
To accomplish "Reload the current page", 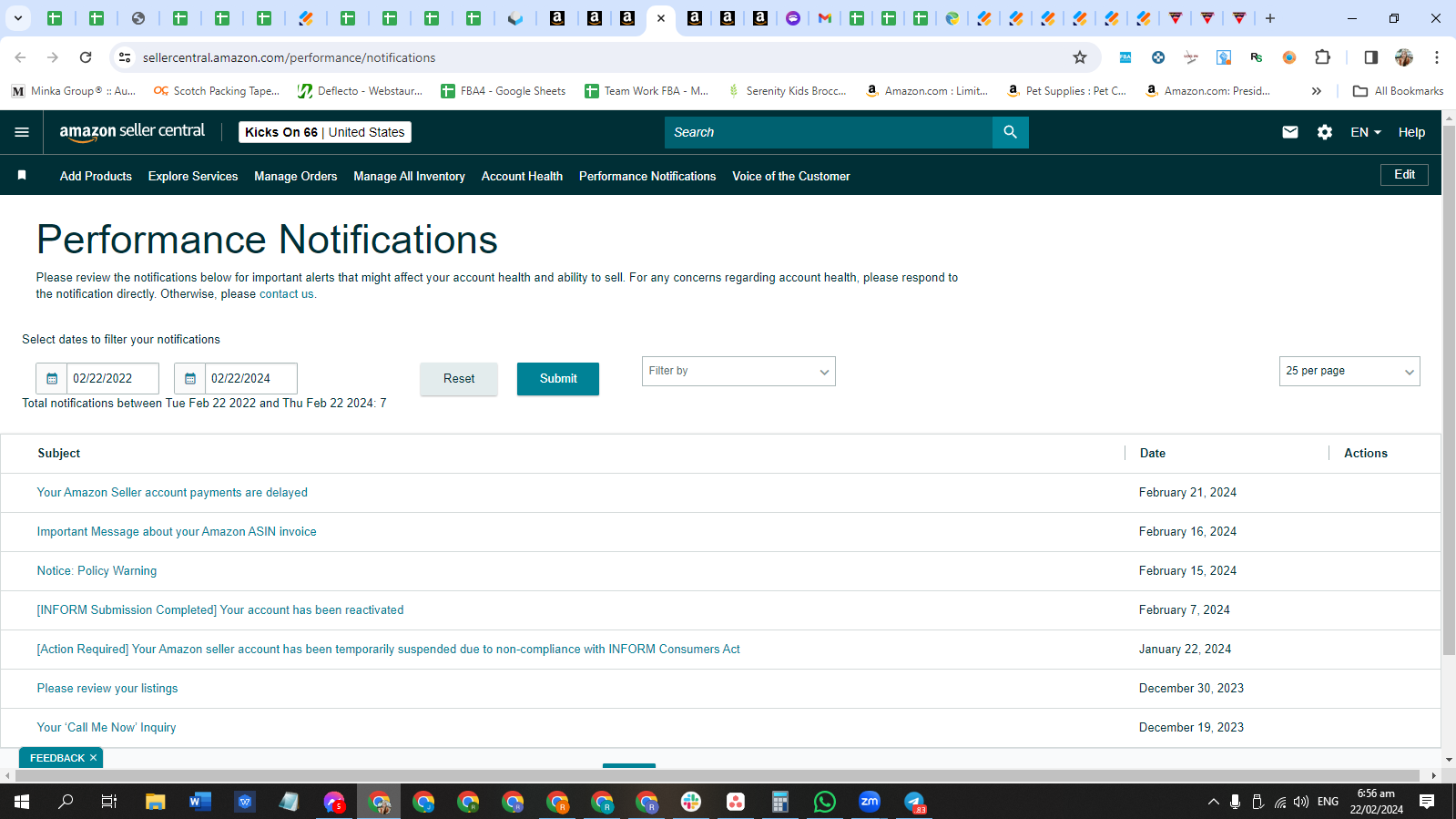I will coord(86,57).
